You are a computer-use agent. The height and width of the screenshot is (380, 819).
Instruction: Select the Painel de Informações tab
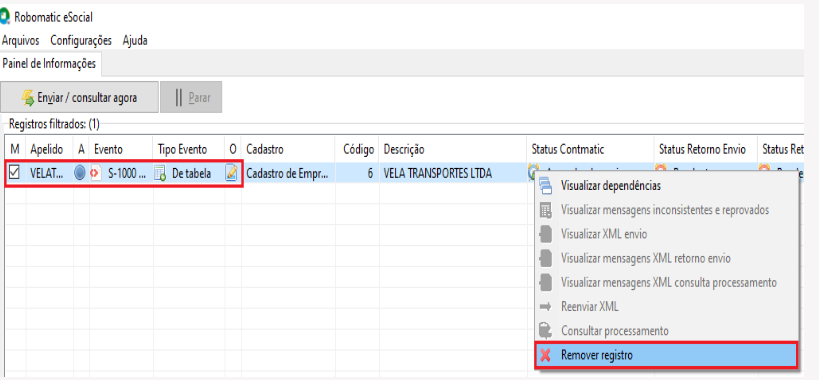tap(50, 64)
